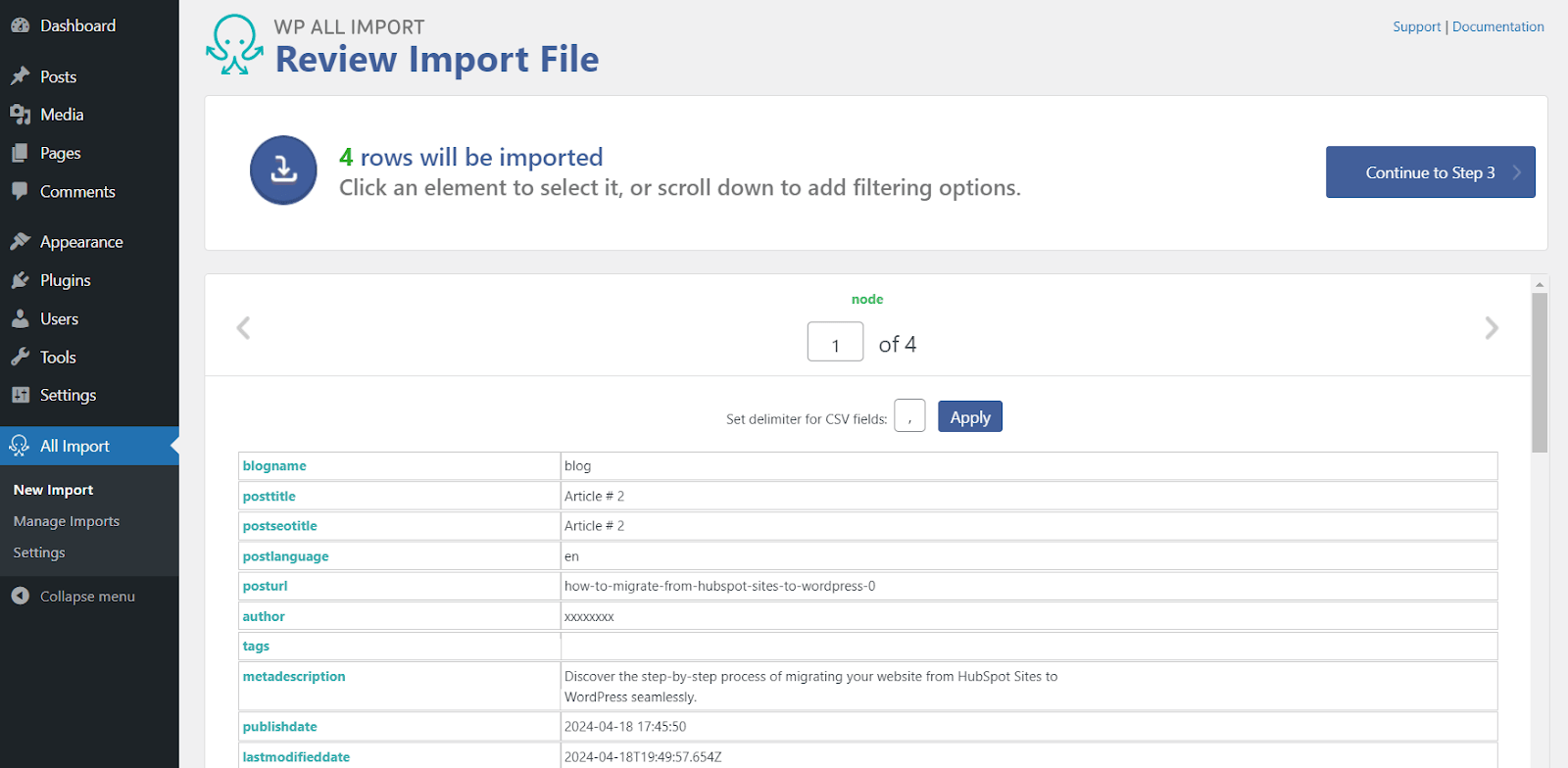Image resolution: width=1568 pixels, height=768 pixels.
Task: Click the Media library icon
Action: 20,115
